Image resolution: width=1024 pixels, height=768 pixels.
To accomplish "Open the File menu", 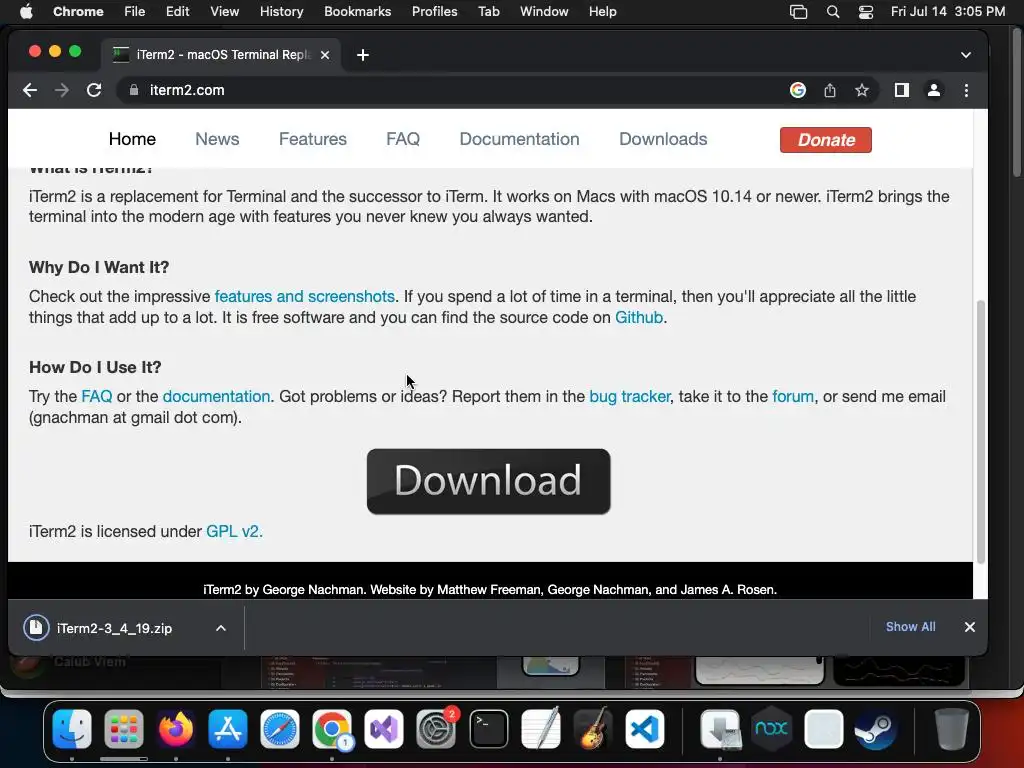I will 135,12.
